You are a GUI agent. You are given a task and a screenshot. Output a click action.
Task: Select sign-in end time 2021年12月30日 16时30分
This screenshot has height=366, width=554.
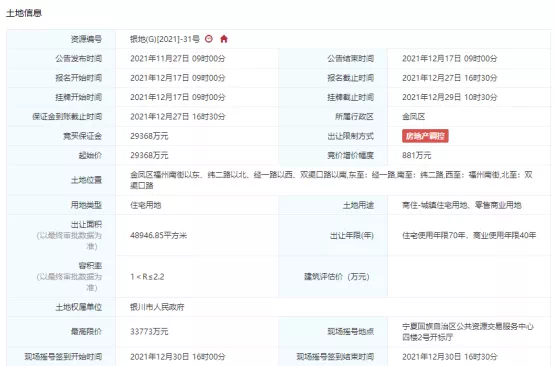tap(449, 356)
